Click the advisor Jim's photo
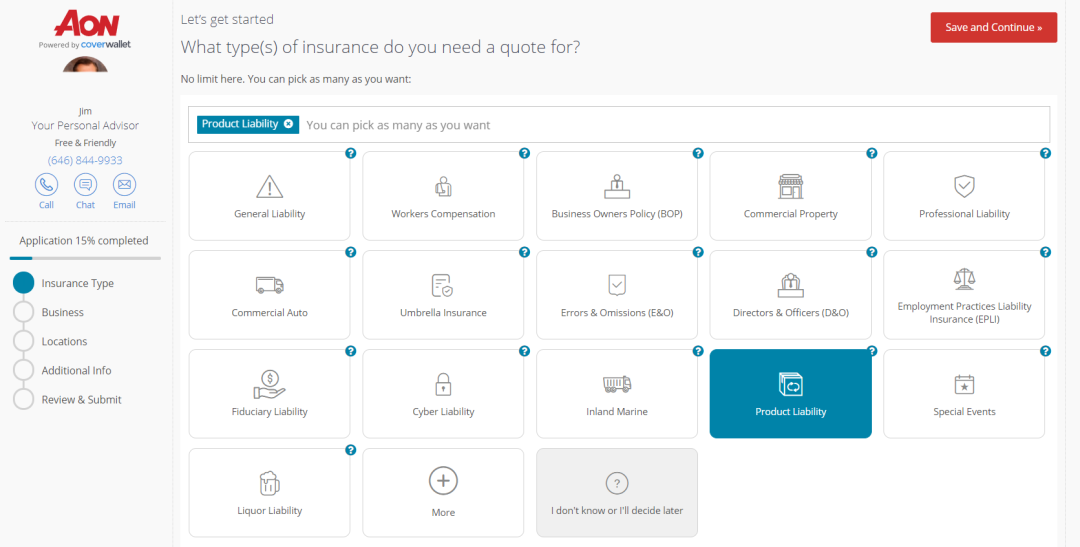 [x=85, y=66]
